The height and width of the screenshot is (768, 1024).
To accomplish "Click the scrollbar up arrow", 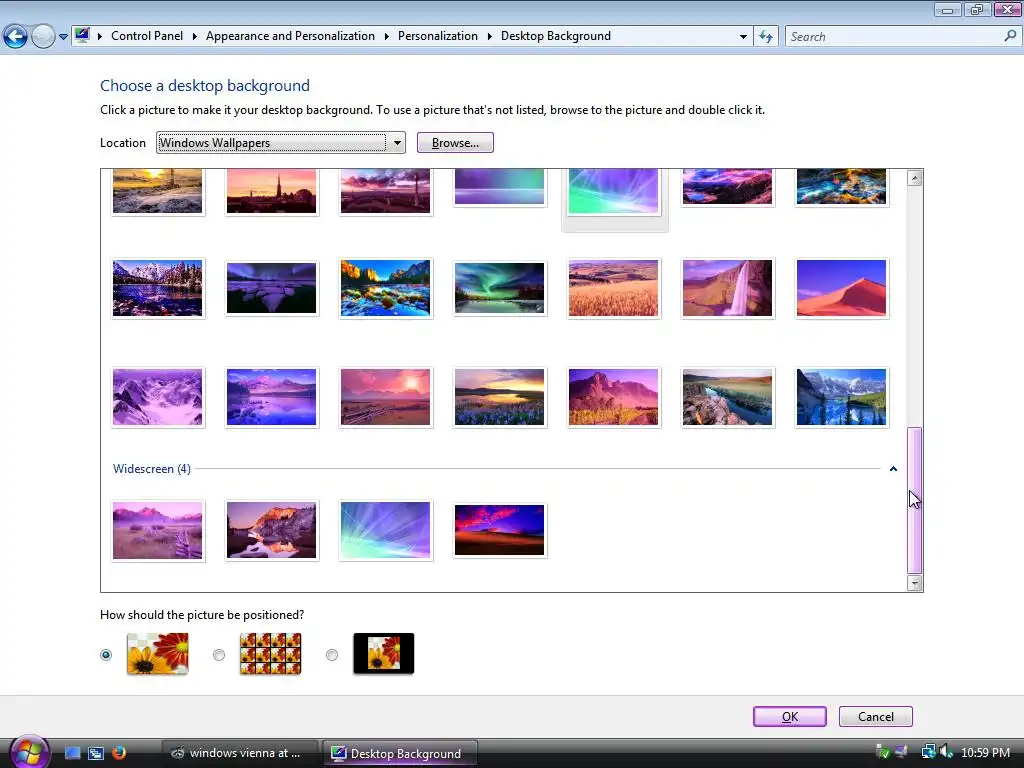I will pos(914,178).
